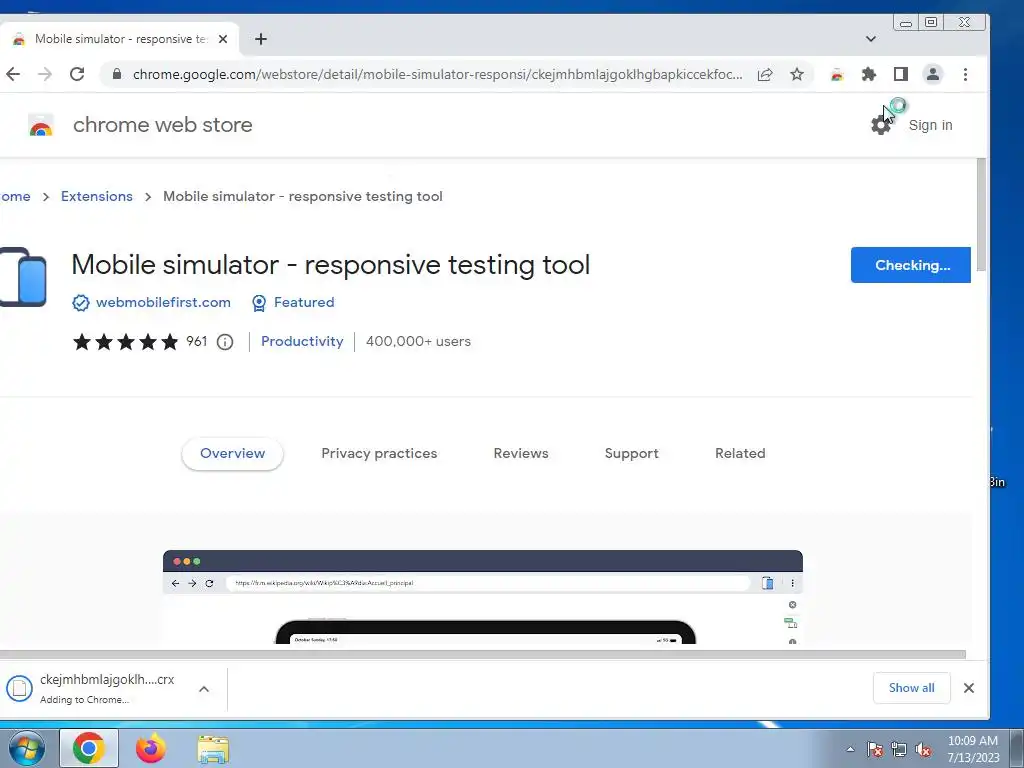Click the extension screenshot preview
Screen dimensions: 1024x768
[483, 597]
